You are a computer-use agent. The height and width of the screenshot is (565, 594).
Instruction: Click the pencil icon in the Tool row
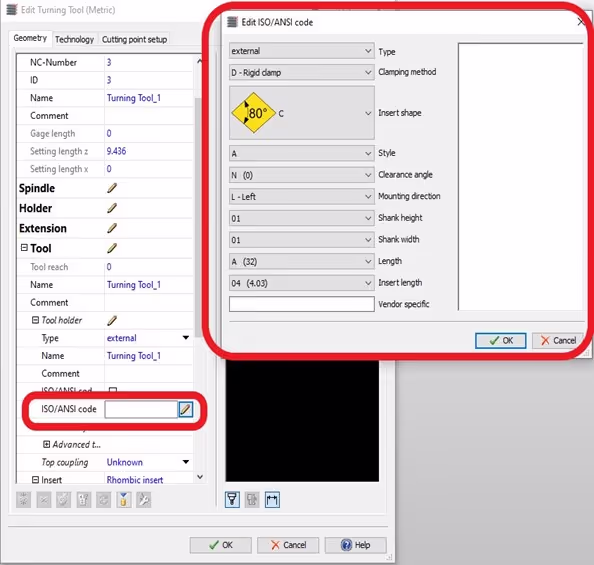click(x=112, y=249)
